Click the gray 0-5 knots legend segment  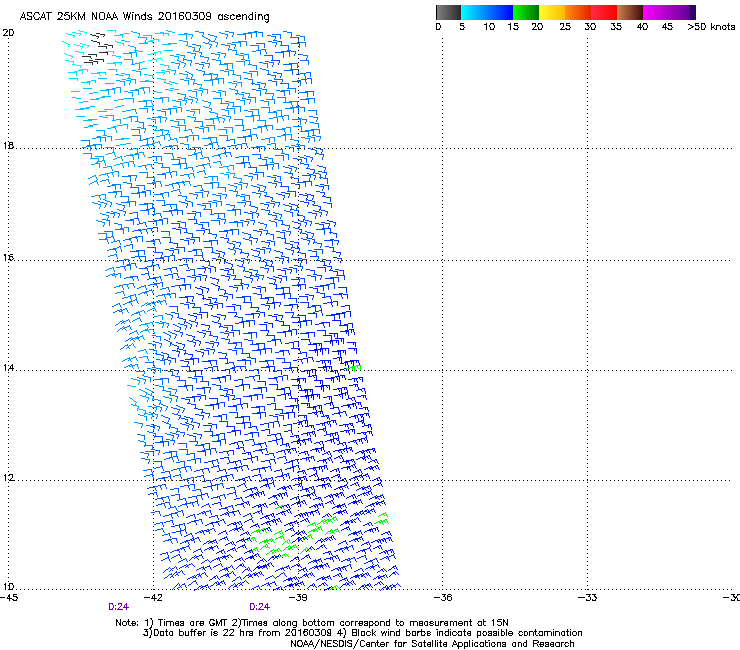click(448, 12)
